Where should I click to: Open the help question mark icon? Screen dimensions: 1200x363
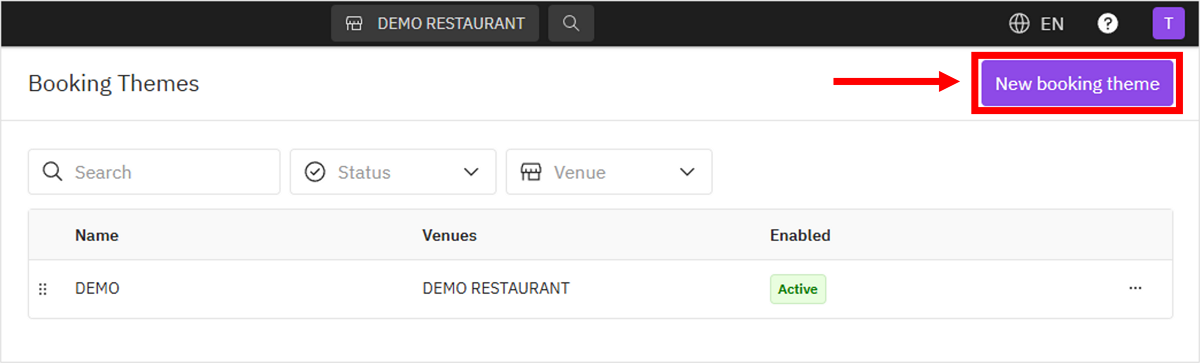1108,23
